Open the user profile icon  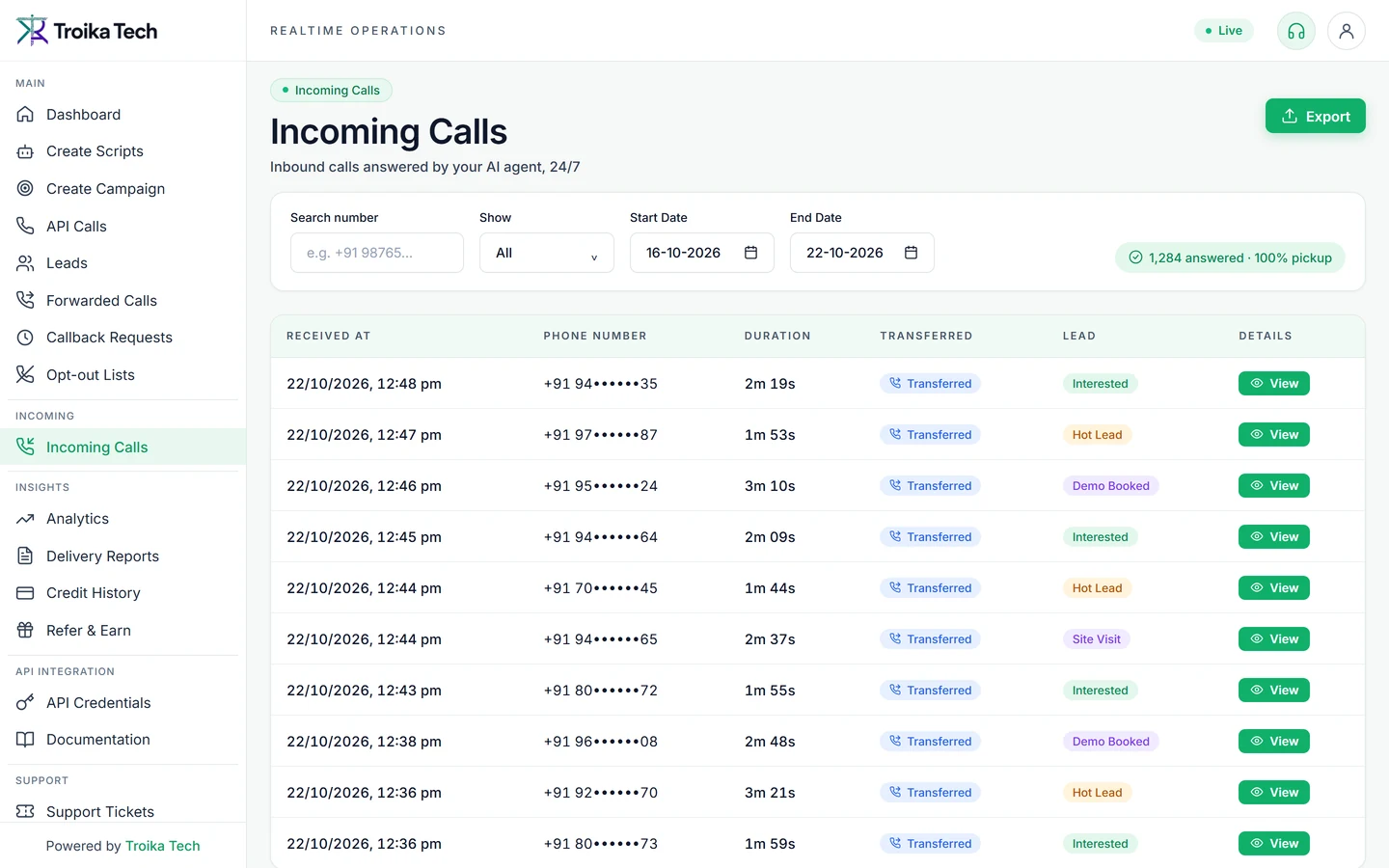coord(1347,31)
